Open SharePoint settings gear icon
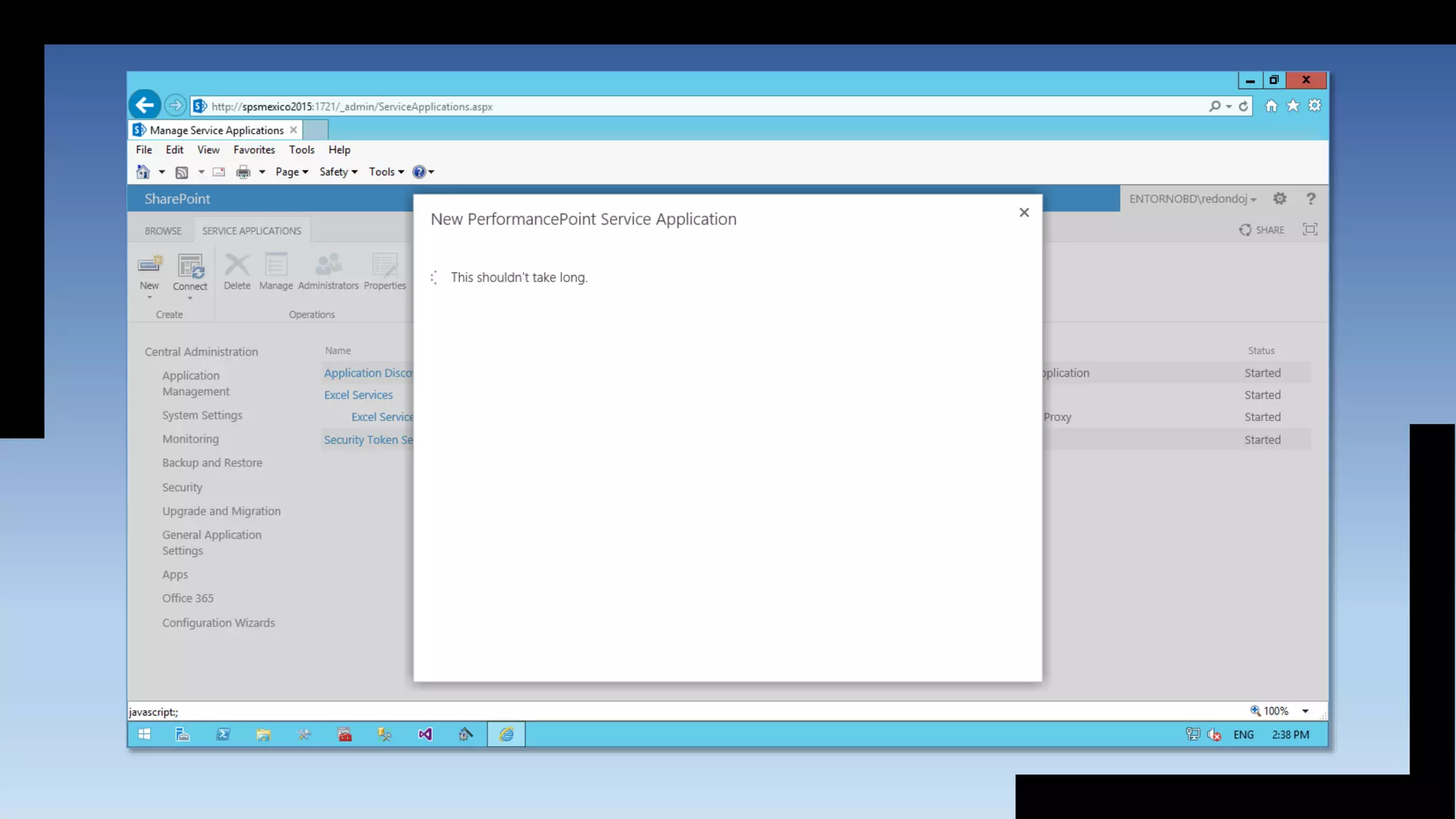Screen dimensions: 1456x819 click(1280, 199)
